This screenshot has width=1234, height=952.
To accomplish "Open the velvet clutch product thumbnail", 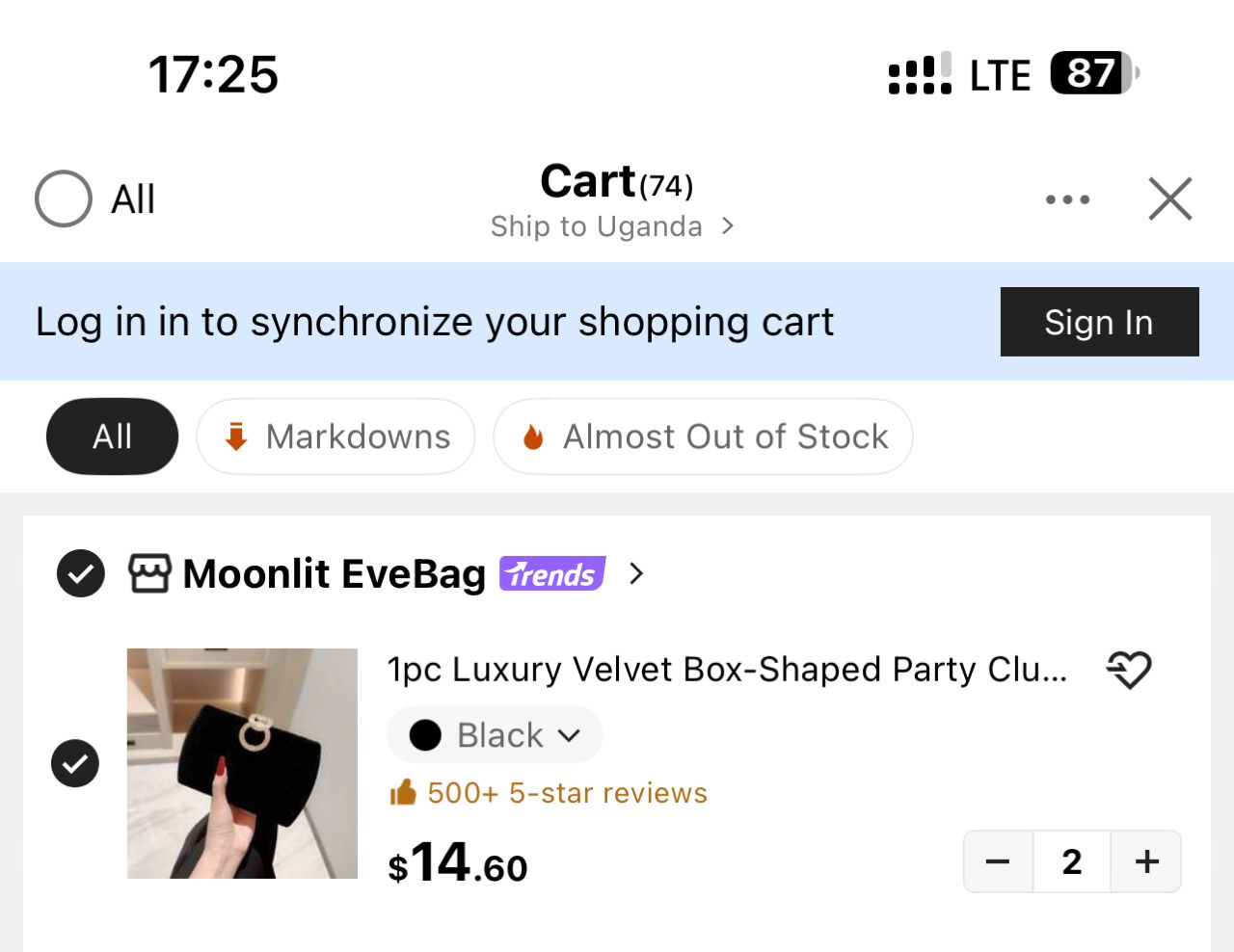I will click(x=242, y=763).
